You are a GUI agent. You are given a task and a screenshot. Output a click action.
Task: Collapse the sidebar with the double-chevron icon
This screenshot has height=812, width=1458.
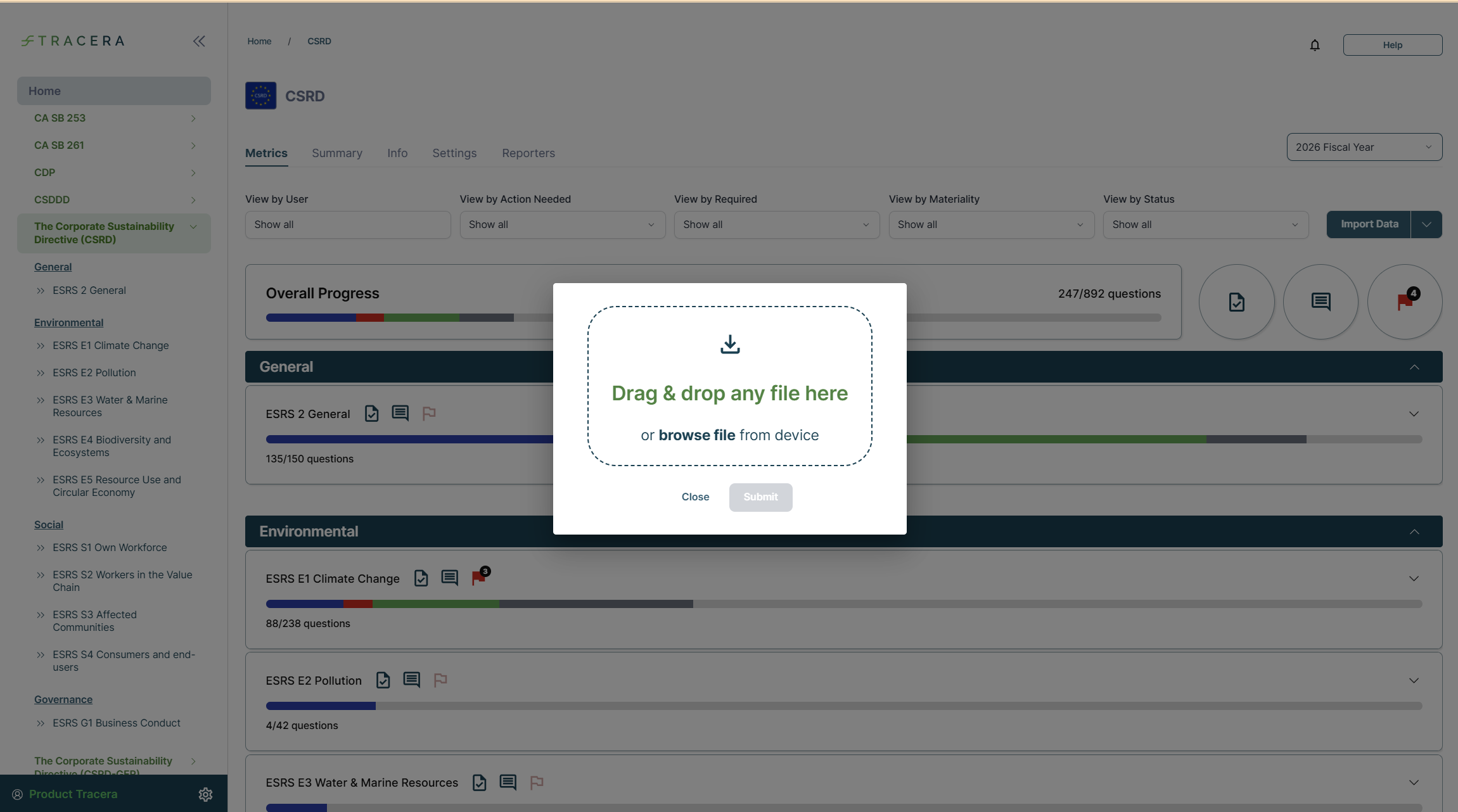pos(199,41)
